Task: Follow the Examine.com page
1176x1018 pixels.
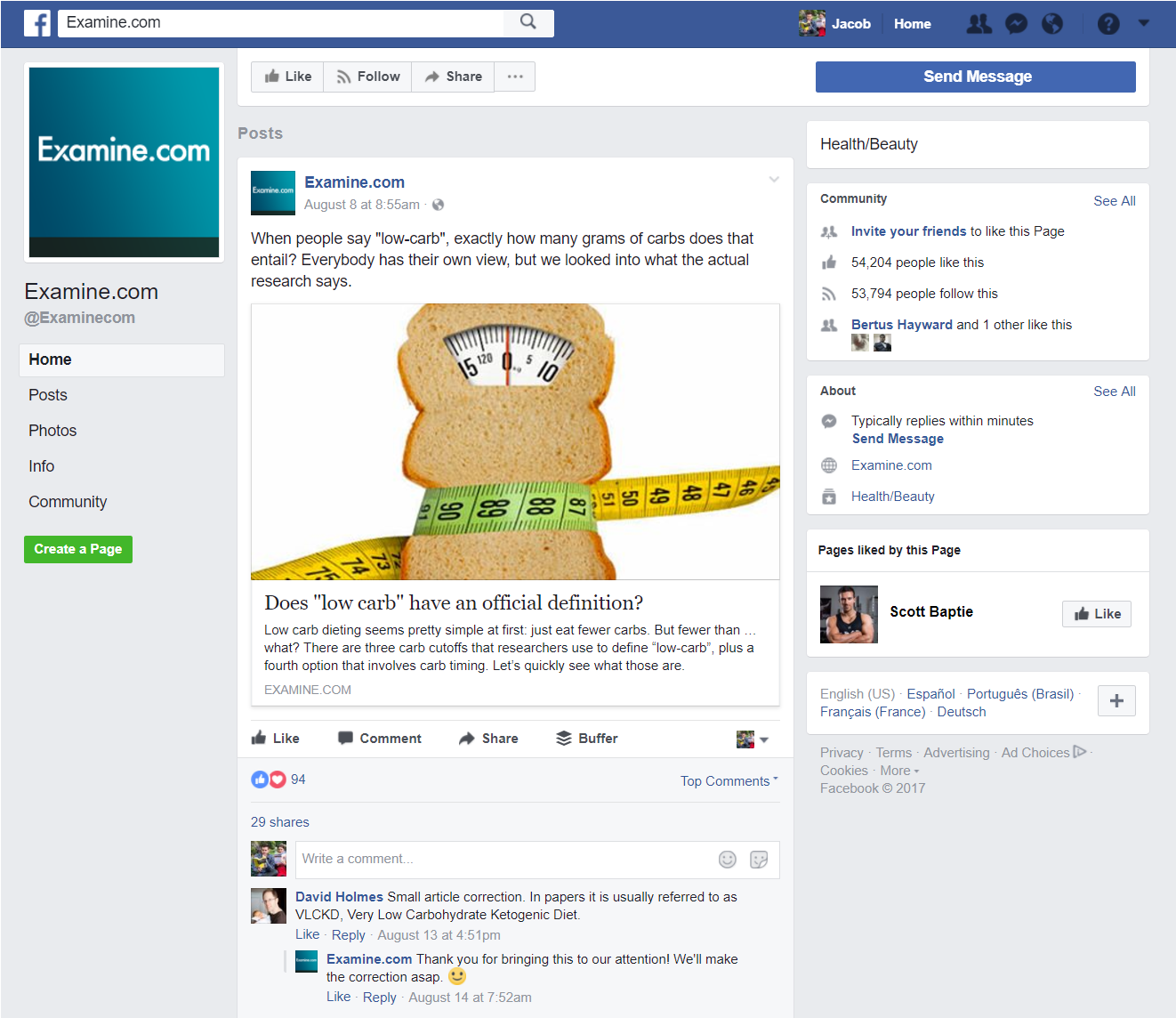Action: pyautogui.click(x=367, y=77)
